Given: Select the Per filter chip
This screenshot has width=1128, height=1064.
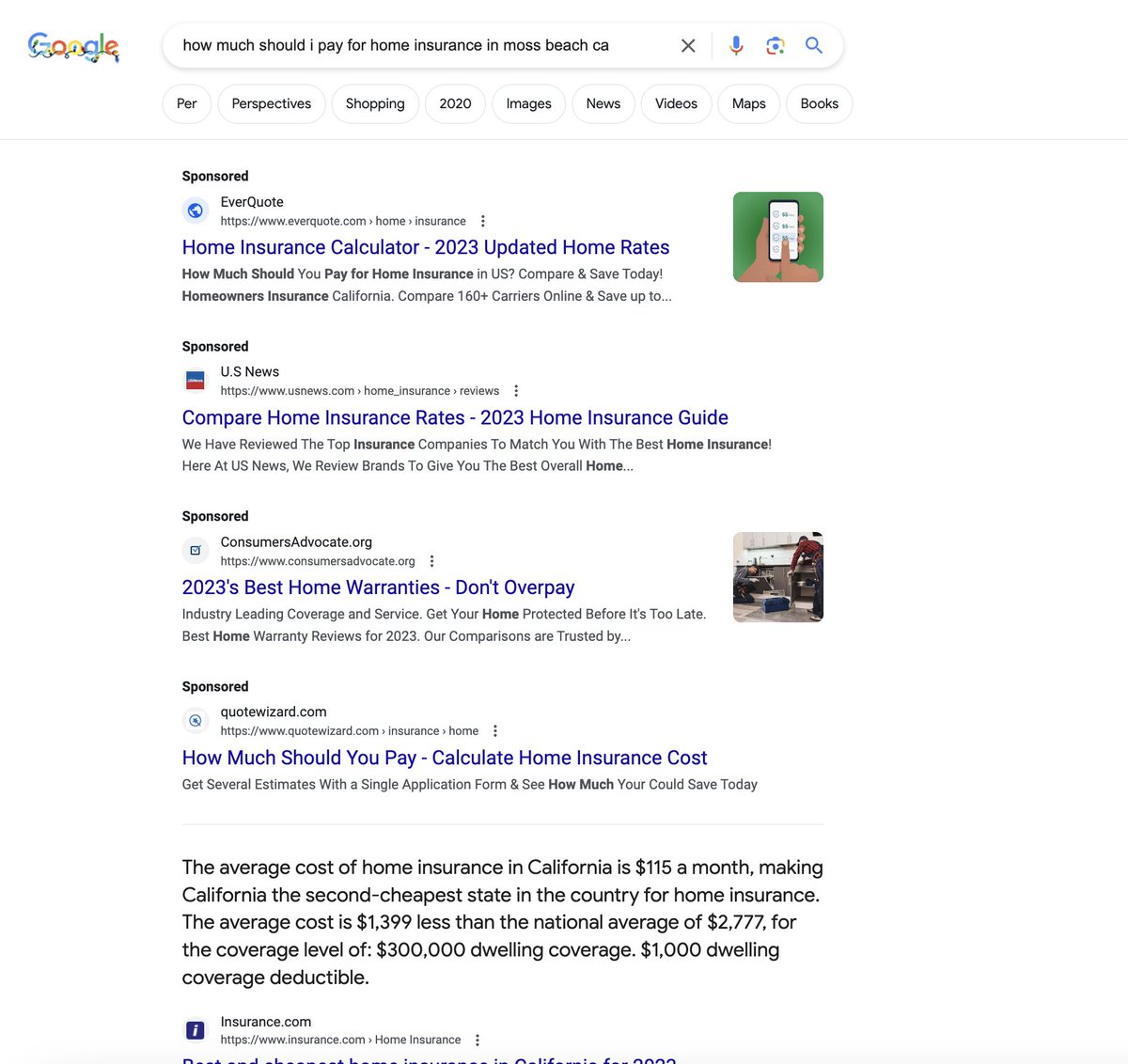Looking at the screenshot, I should click(x=187, y=103).
